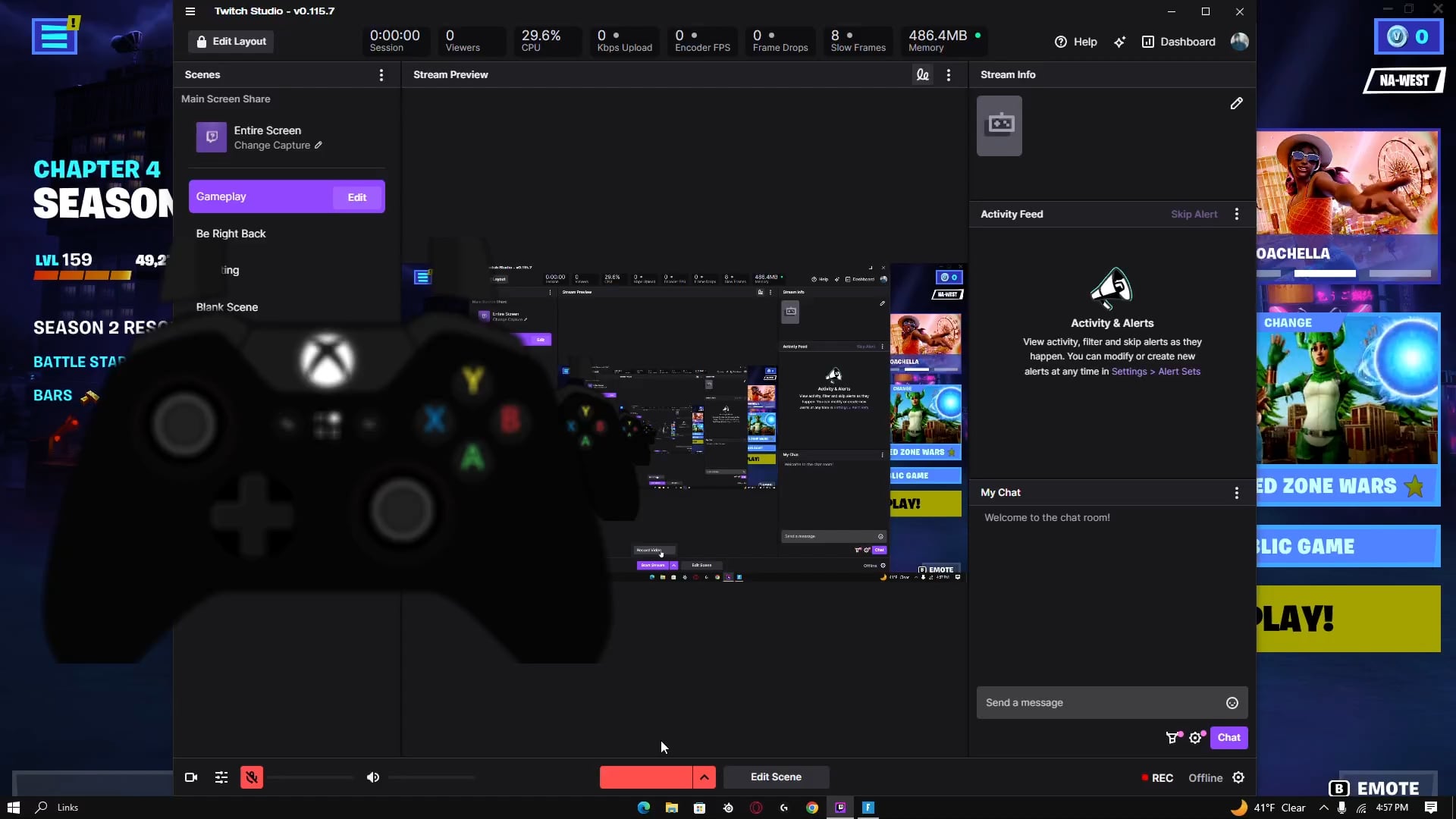Viewport: 1456px width, 819px height.
Task: Open My Chat options menu
Action: (1237, 493)
